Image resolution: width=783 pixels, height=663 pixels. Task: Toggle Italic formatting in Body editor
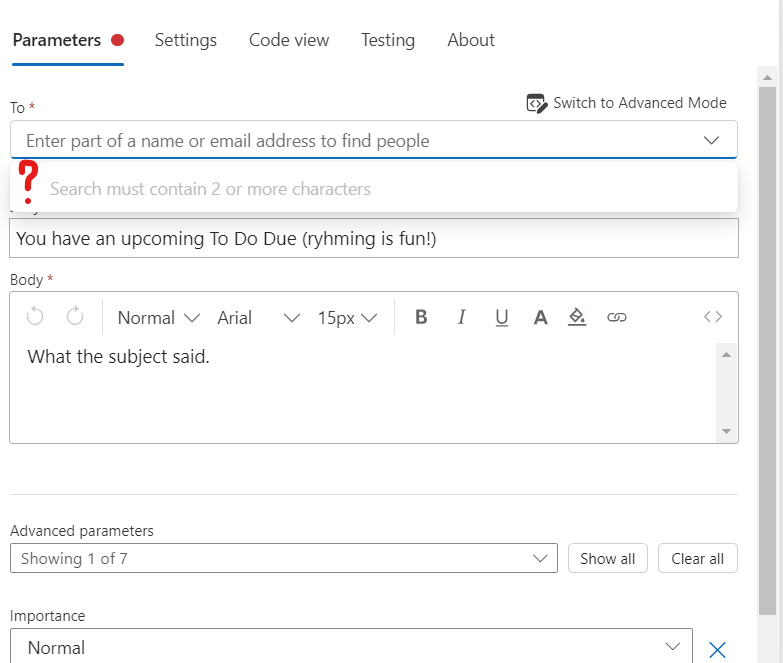(x=462, y=317)
